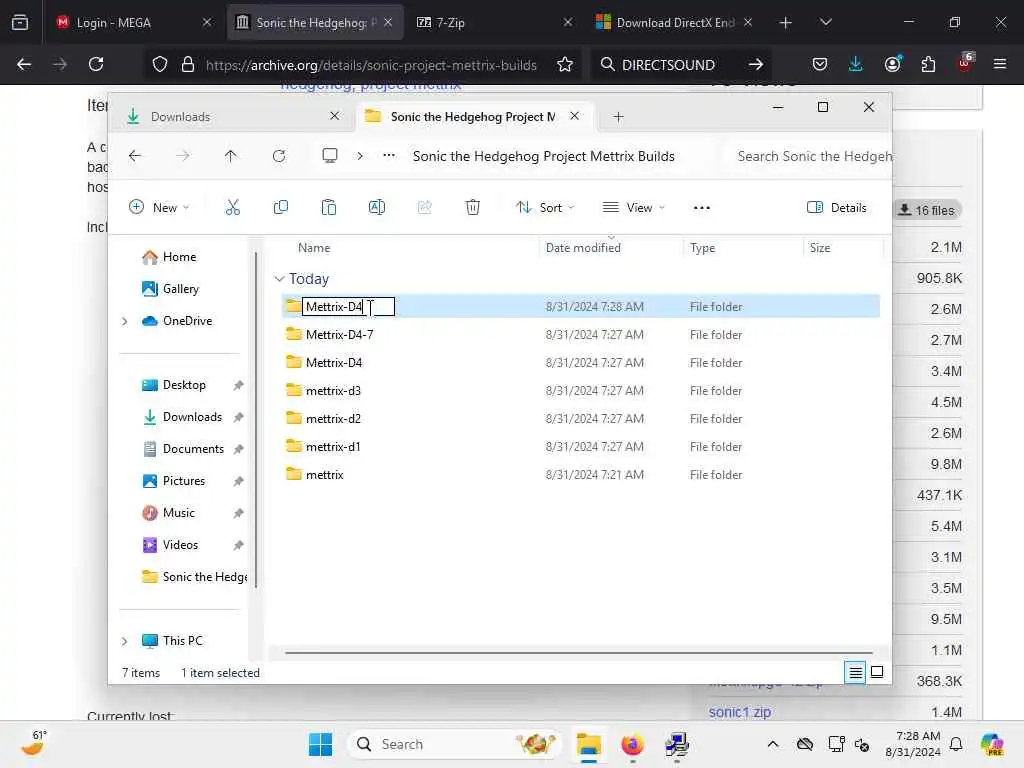Click the Copy icon in Explorer toolbar

tap(281, 208)
